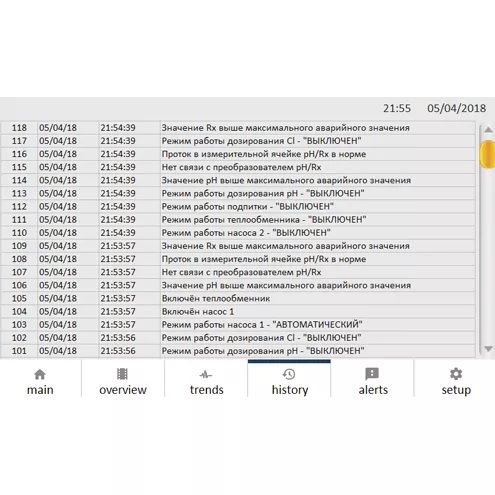495x495 pixels.
Task: Select row 103 насоса 1 АВТОМАТИЧЕСКИЙ
Action: coord(238,324)
